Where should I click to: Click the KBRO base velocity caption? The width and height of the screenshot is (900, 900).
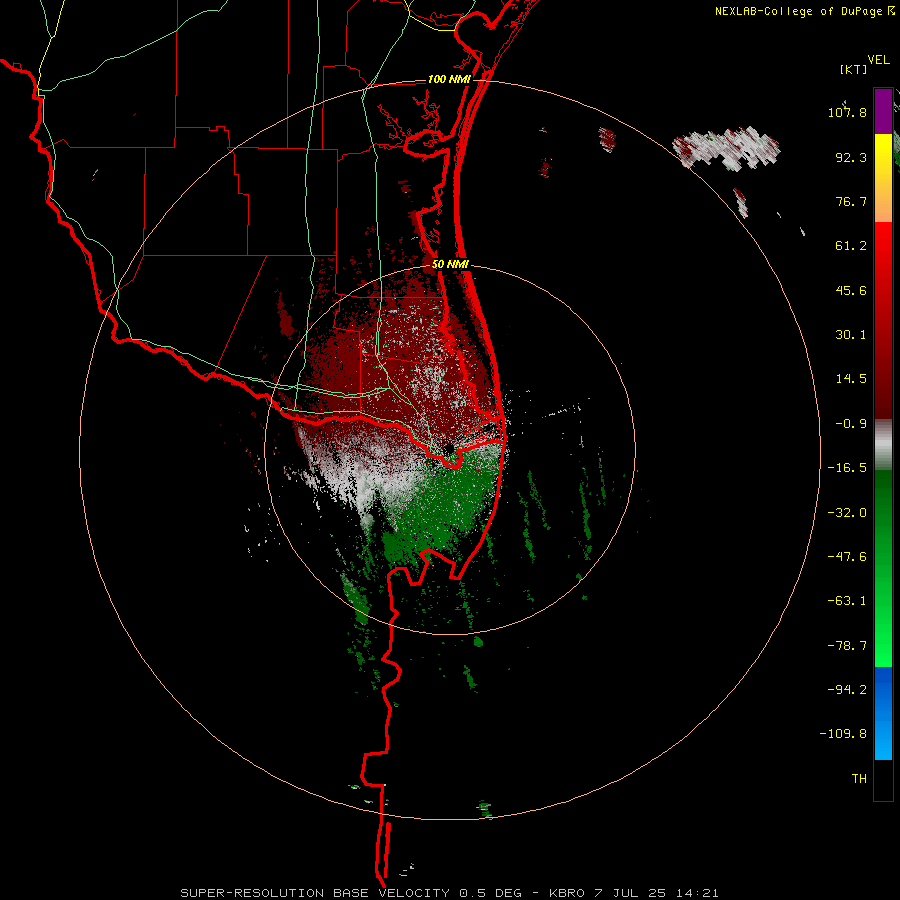449,893
